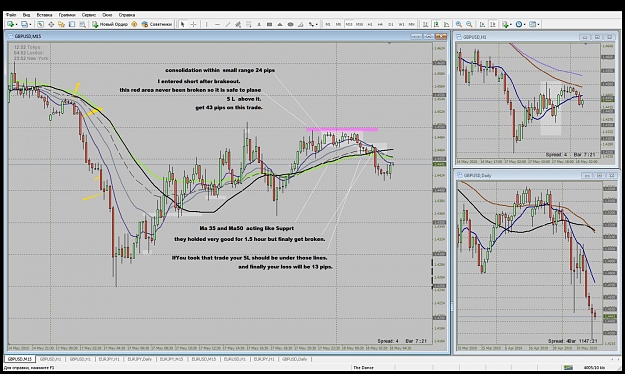This screenshot has width=625, height=374.
Task: Open the periods clock icon
Action: coord(519,24)
